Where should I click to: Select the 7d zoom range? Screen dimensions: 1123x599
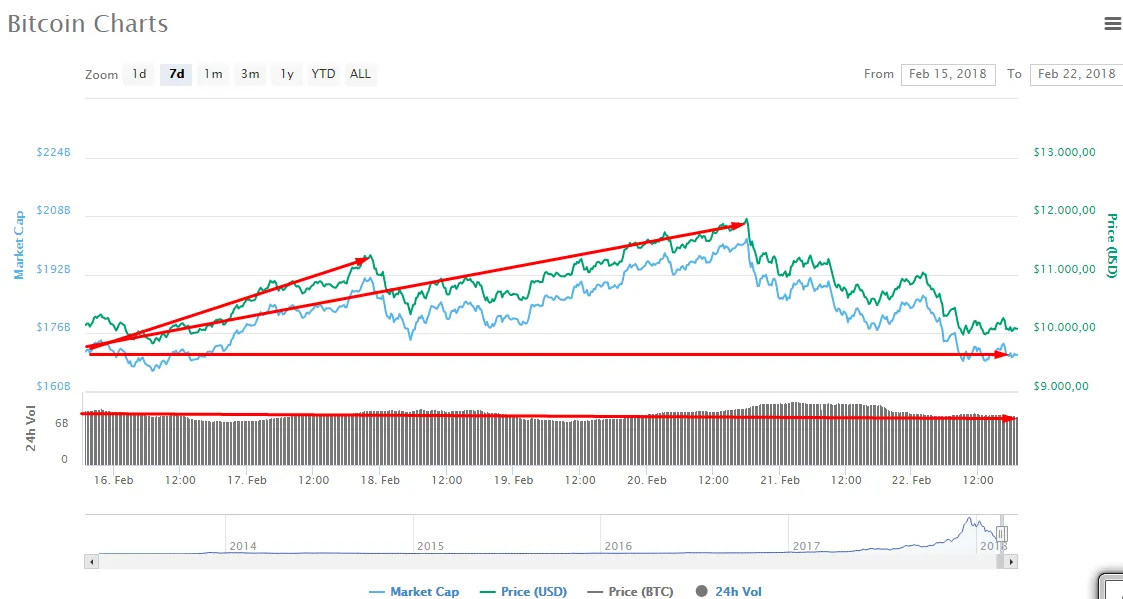point(176,74)
